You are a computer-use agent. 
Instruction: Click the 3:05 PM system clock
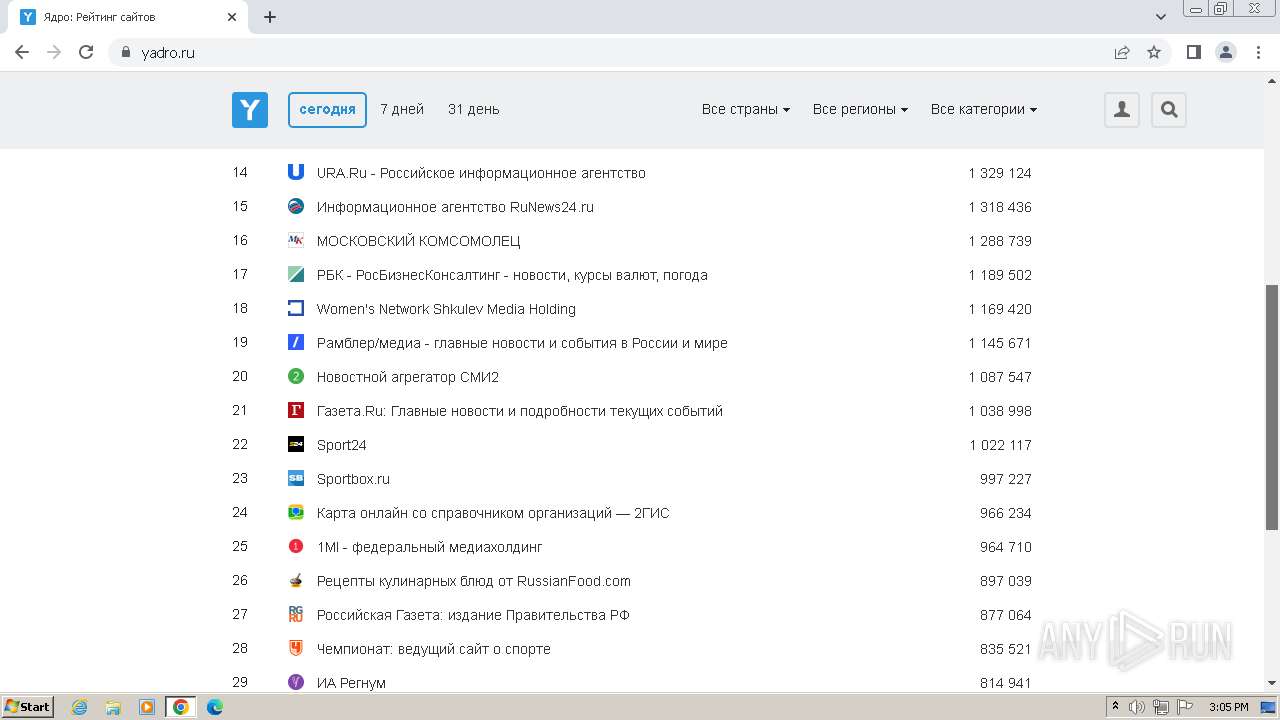(1228, 707)
